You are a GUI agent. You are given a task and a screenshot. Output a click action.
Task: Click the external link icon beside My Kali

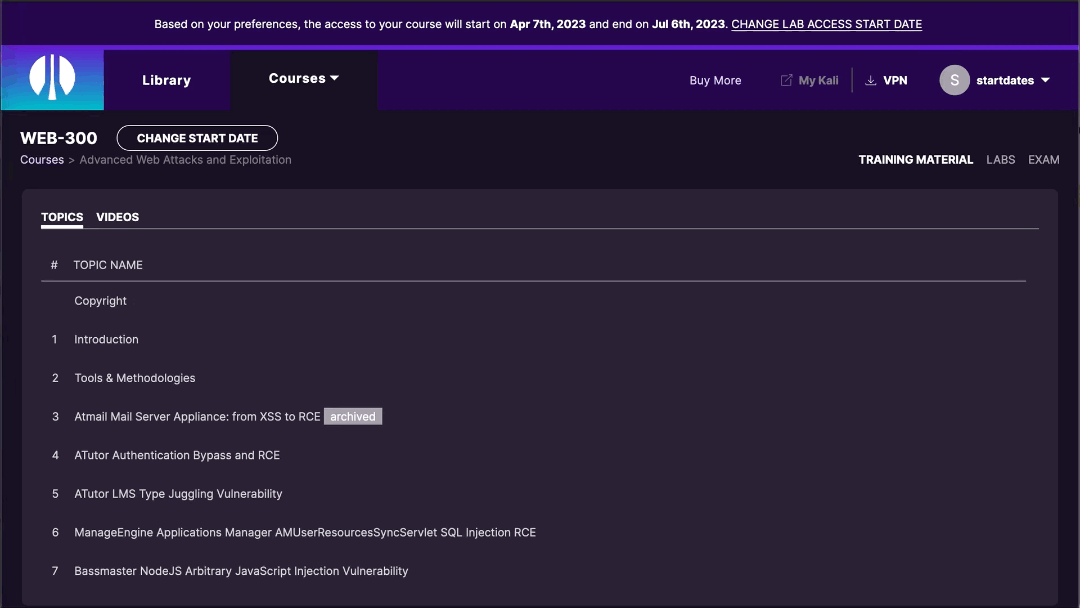click(x=785, y=80)
